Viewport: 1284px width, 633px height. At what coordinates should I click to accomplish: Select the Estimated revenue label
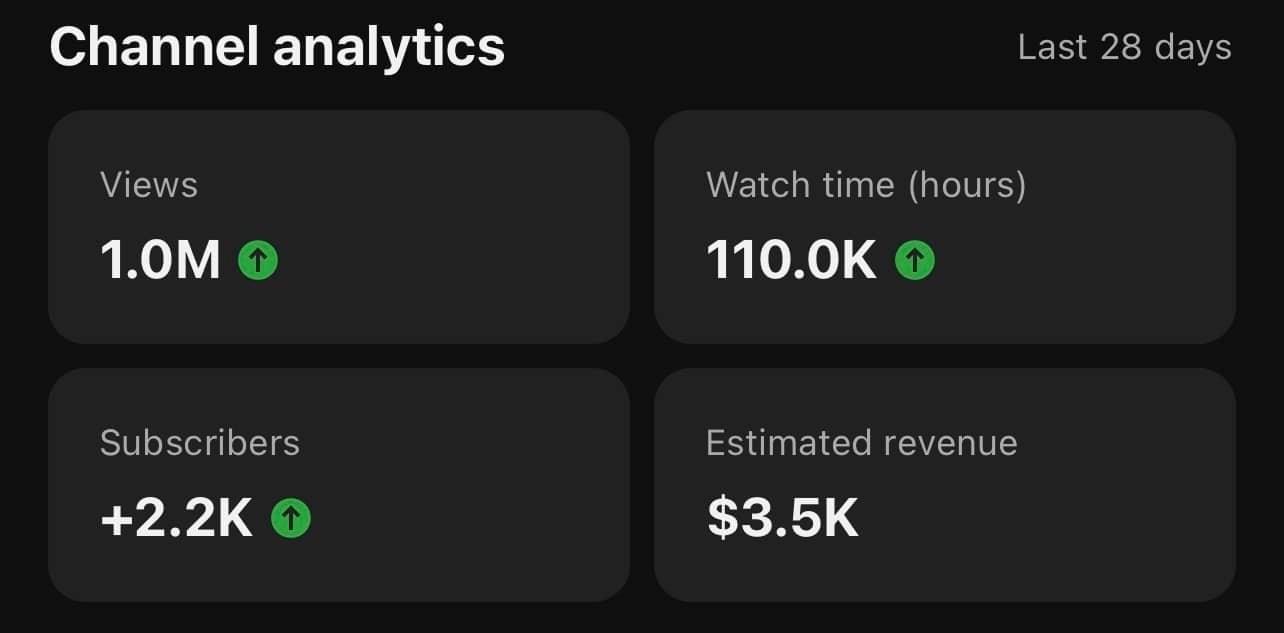(x=862, y=443)
